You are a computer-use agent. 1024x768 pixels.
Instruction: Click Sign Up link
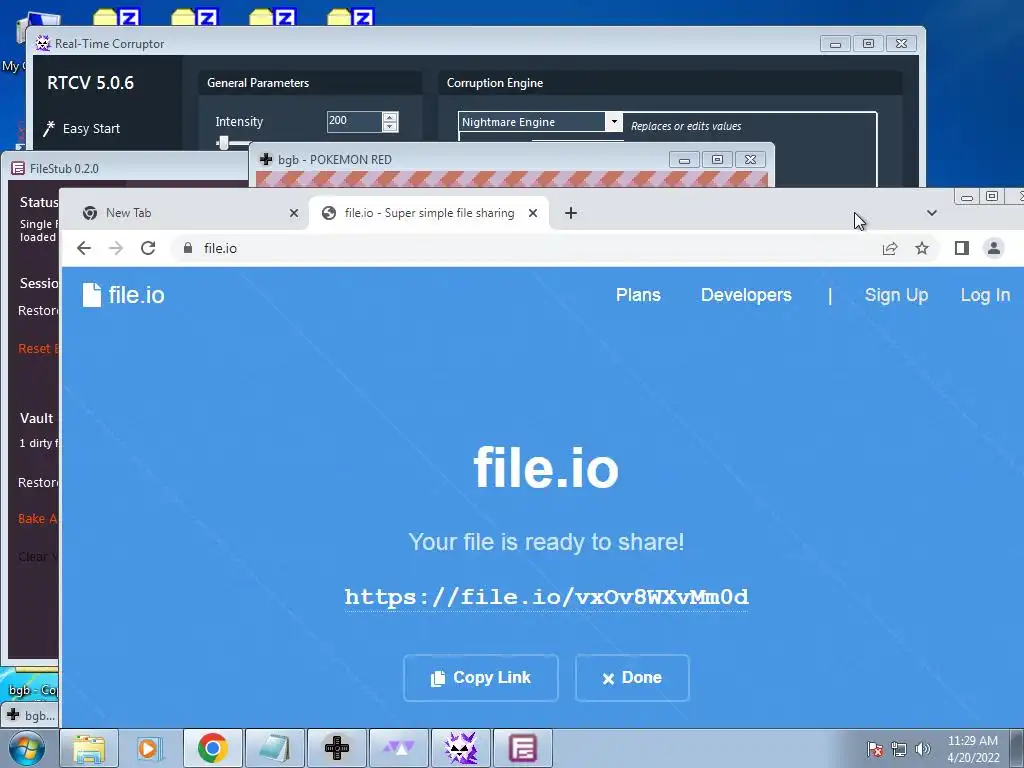pos(896,295)
